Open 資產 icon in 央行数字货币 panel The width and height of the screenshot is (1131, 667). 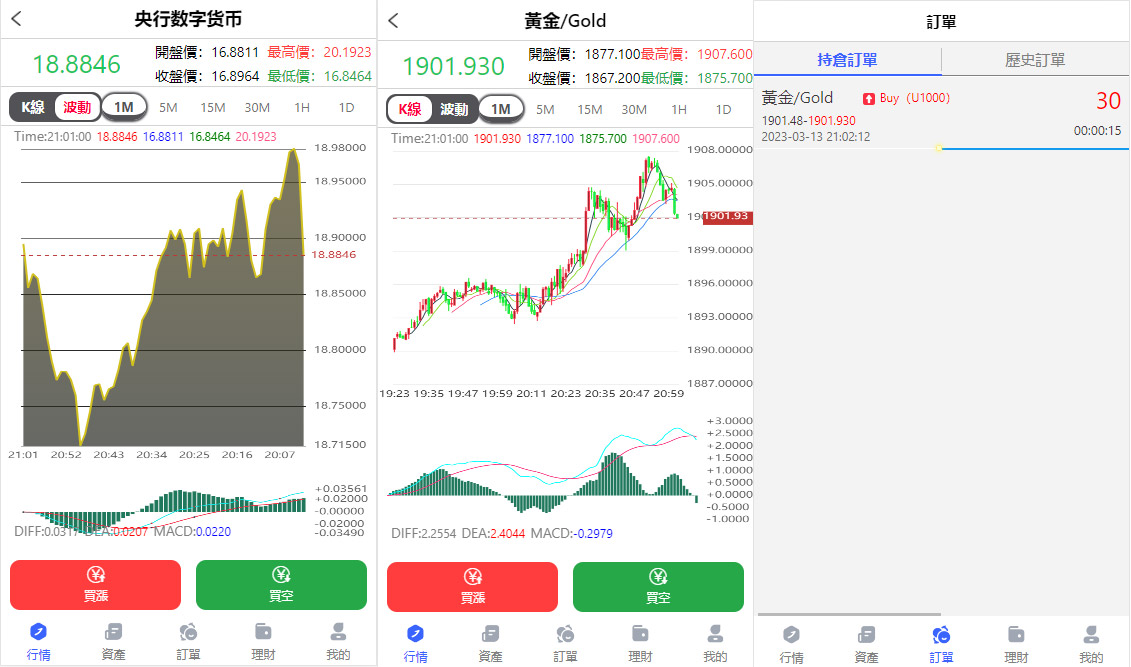coord(113,632)
